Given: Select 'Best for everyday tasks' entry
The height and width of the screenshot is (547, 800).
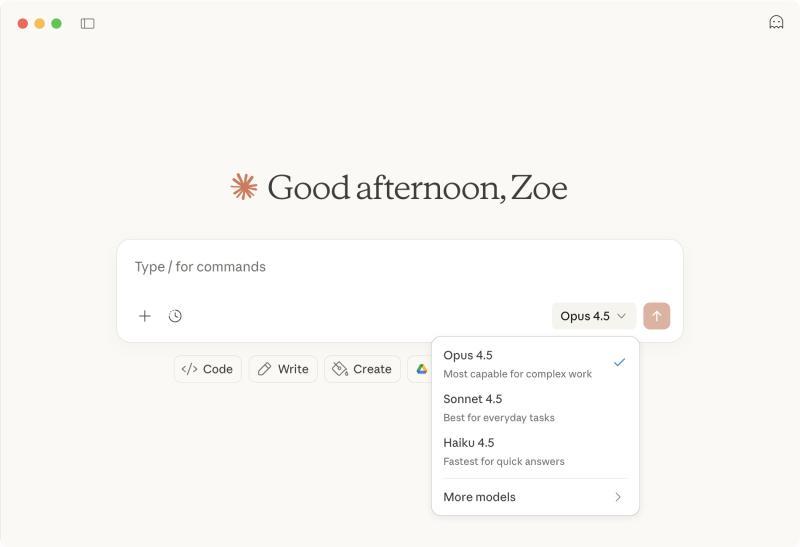Looking at the screenshot, I should (x=499, y=418).
